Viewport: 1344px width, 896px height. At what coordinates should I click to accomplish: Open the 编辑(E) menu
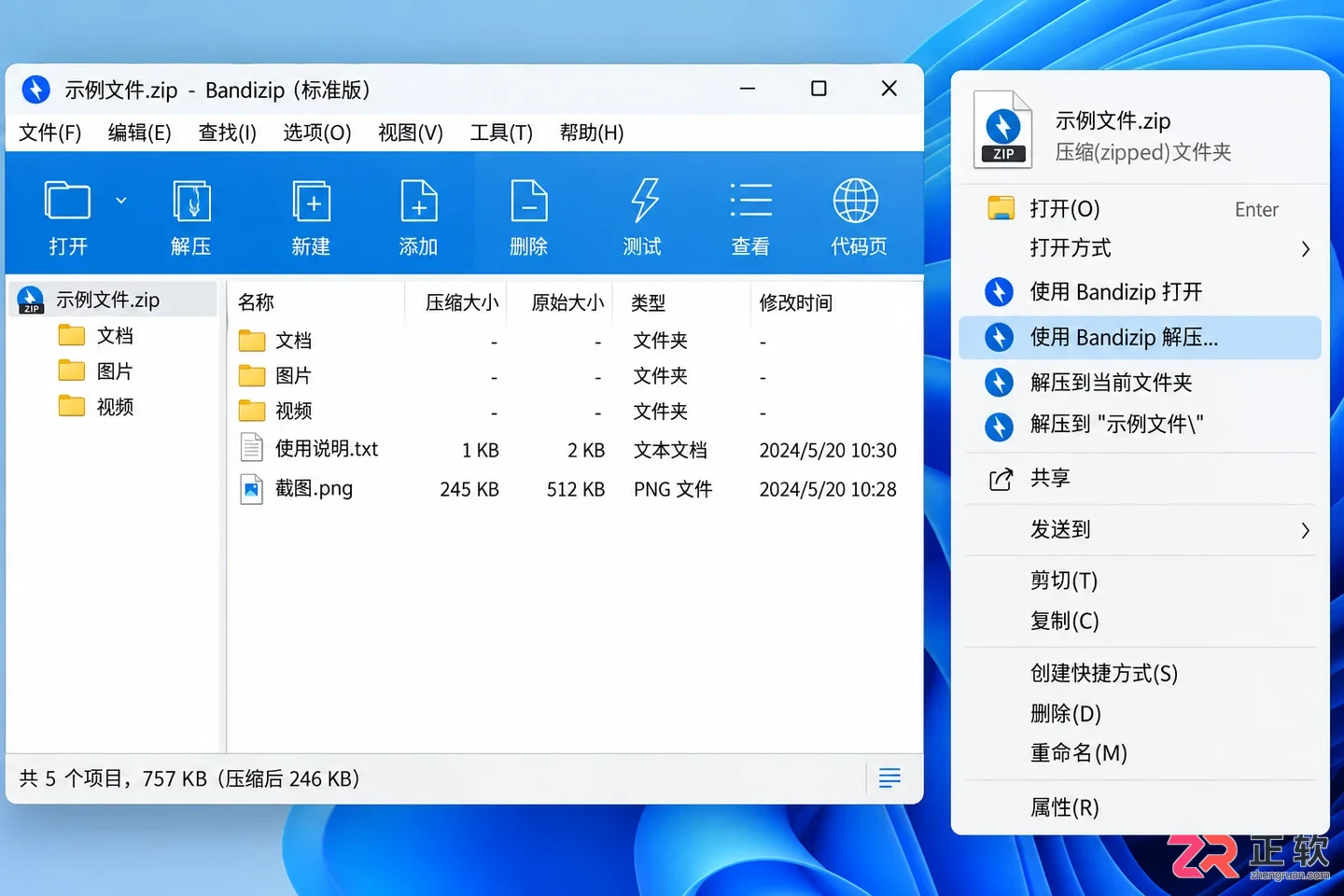point(140,133)
